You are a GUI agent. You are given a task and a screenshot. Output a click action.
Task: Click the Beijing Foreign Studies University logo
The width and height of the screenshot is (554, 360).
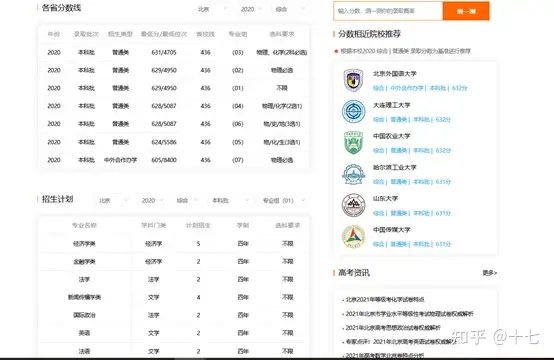(353, 80)
